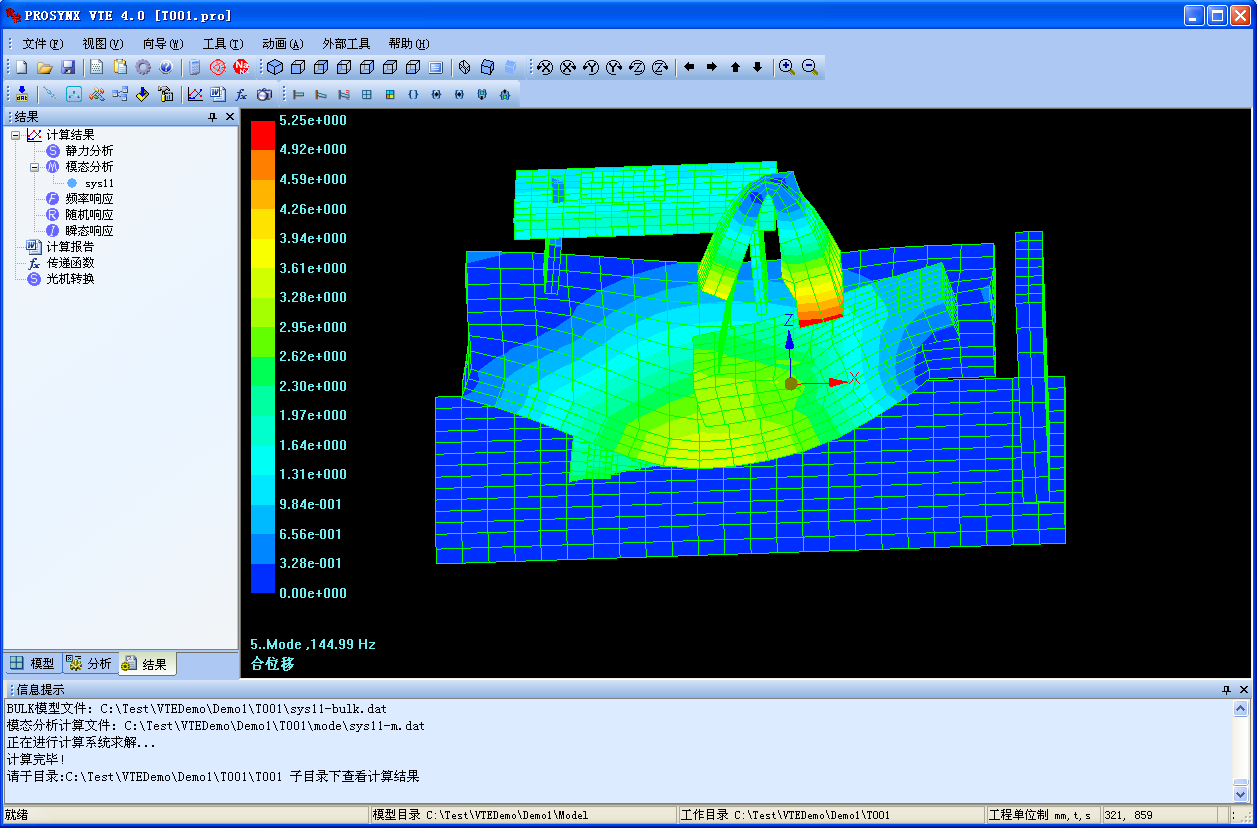Click the red NaN toolbar icon

click(241, 67)
